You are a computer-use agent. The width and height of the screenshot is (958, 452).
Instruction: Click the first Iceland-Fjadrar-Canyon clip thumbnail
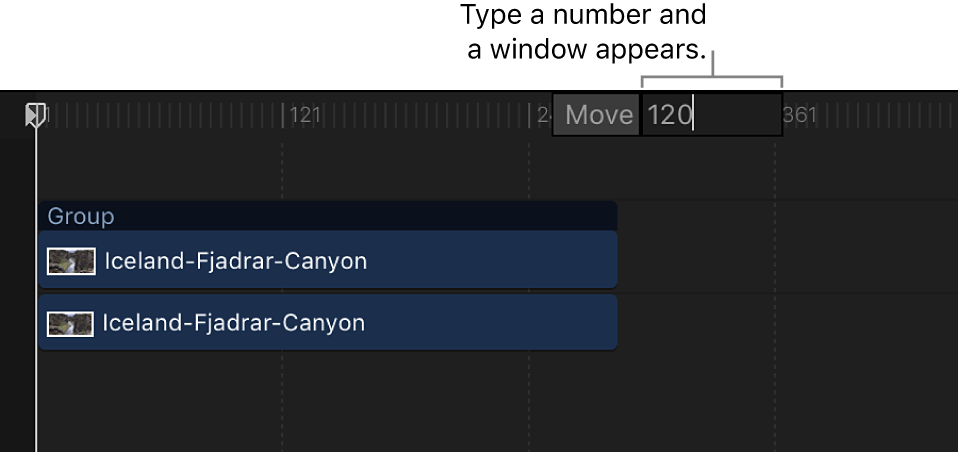pyautogui.click(x=71, y=262)
